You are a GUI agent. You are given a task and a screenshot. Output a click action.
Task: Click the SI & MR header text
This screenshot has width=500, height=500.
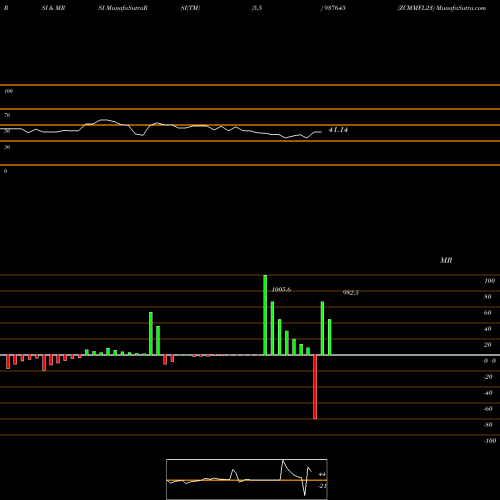pos(53,8)
